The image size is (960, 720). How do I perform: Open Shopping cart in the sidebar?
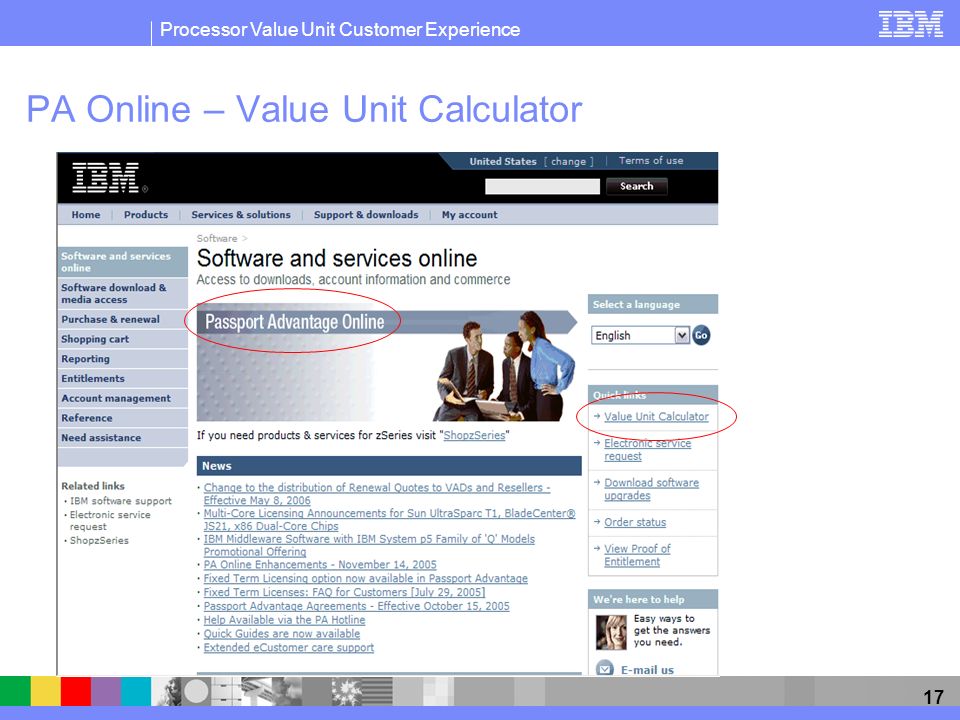coord(122,339)
